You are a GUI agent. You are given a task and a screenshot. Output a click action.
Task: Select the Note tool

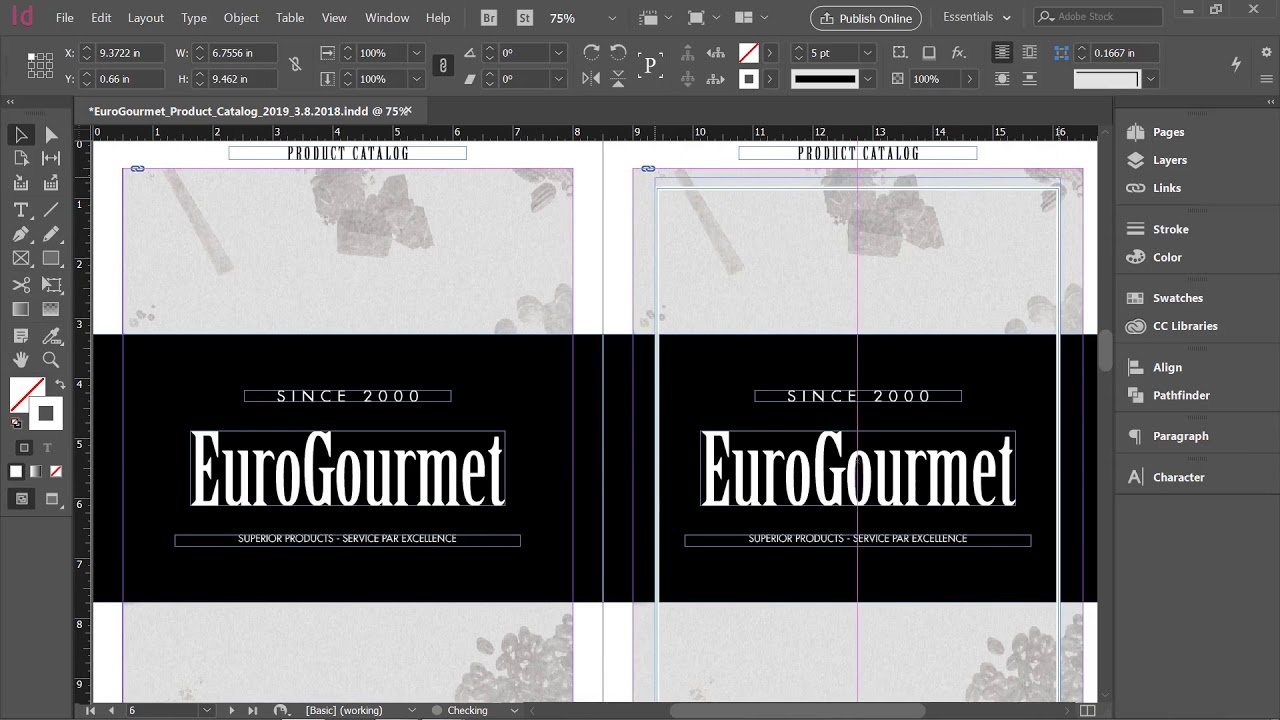coord(21,335)
